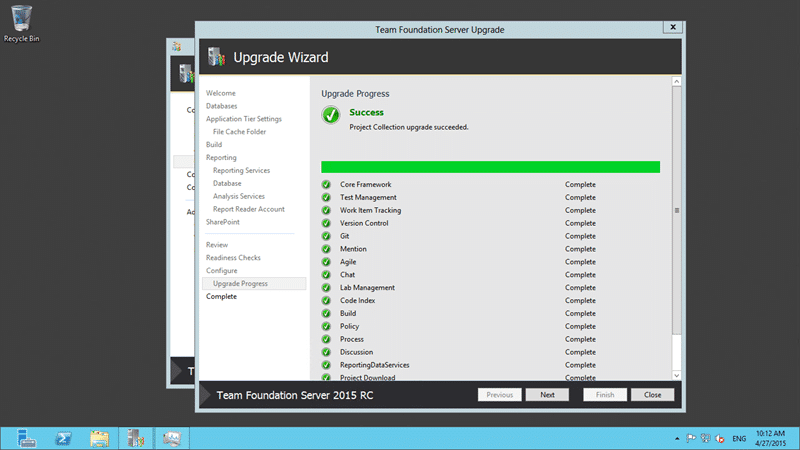Click the network tray icon
The image size is (800, 450).
point(706,438)
